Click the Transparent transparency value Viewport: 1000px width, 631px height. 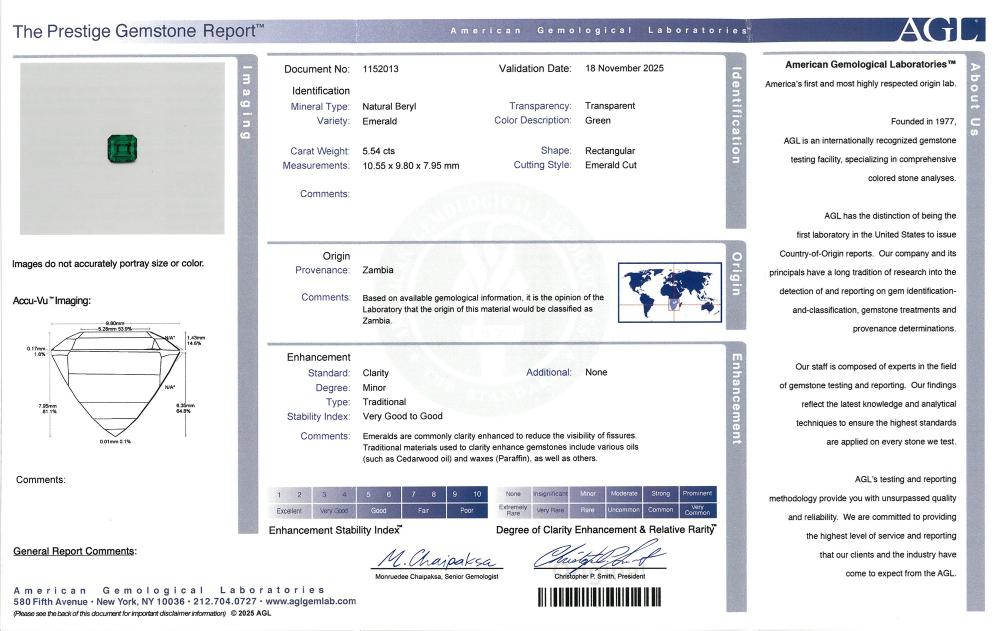coord(610,106)
